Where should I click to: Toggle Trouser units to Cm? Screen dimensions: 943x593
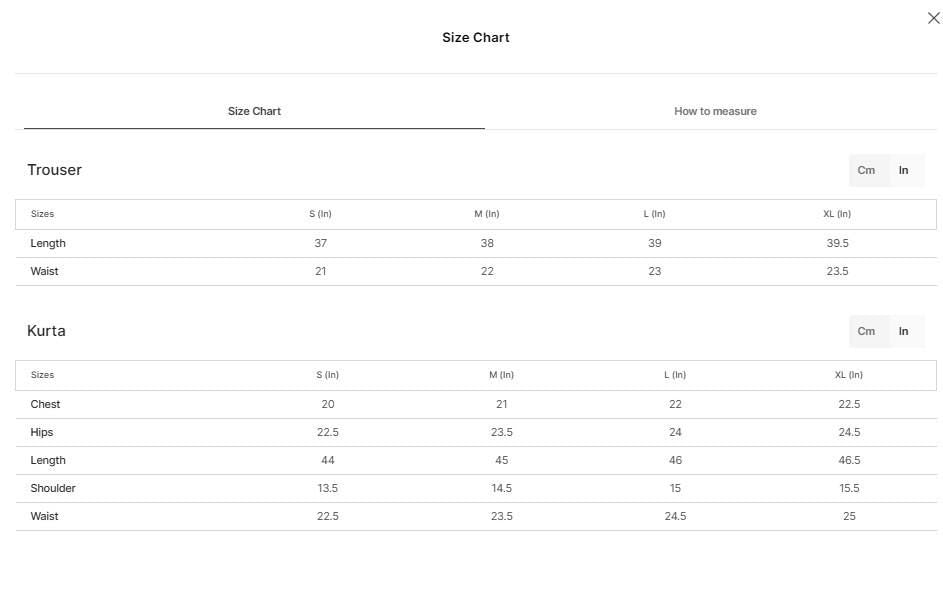point(866,170)
